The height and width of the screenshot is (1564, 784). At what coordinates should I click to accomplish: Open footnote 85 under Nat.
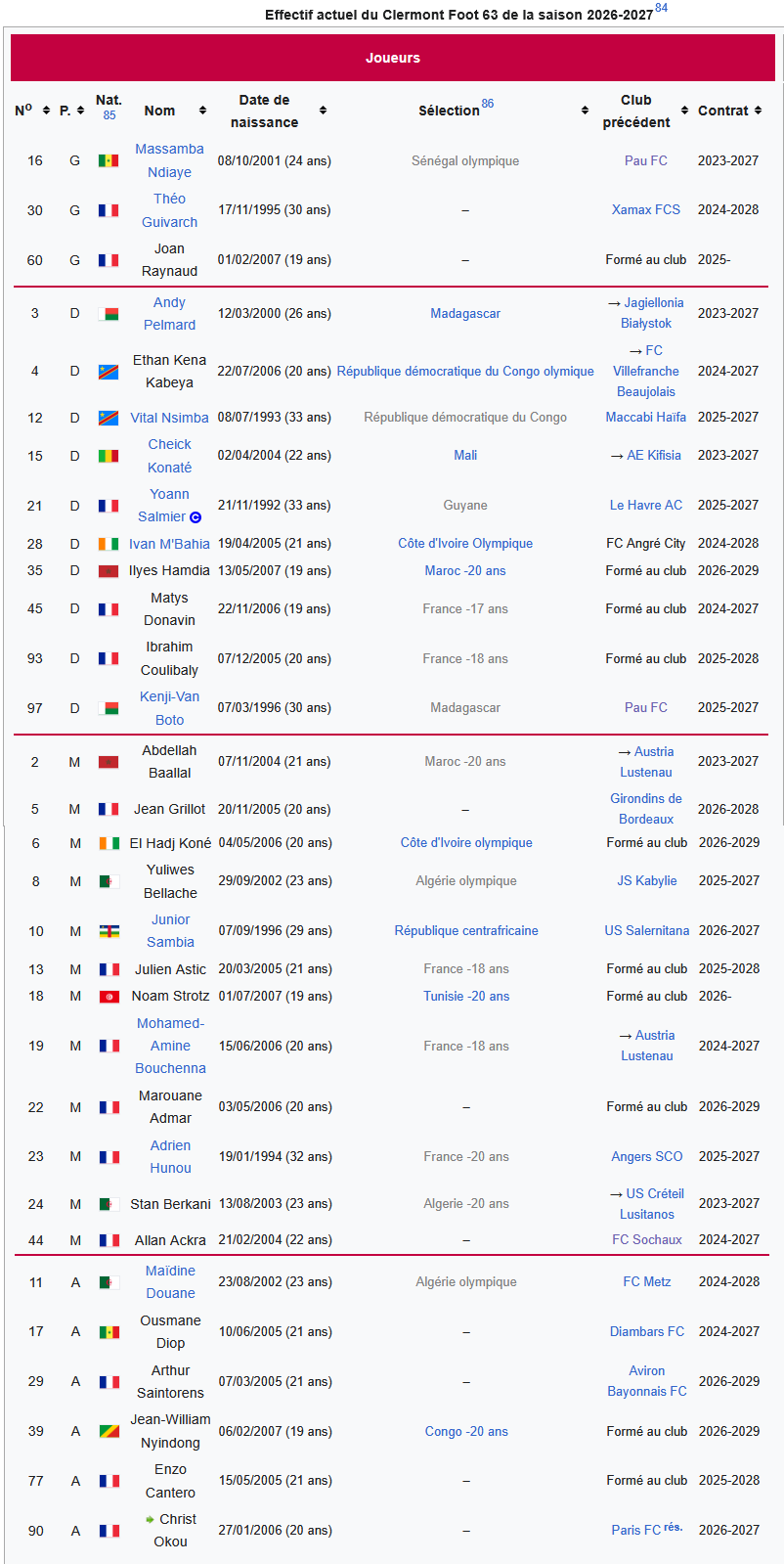(109, 115)
